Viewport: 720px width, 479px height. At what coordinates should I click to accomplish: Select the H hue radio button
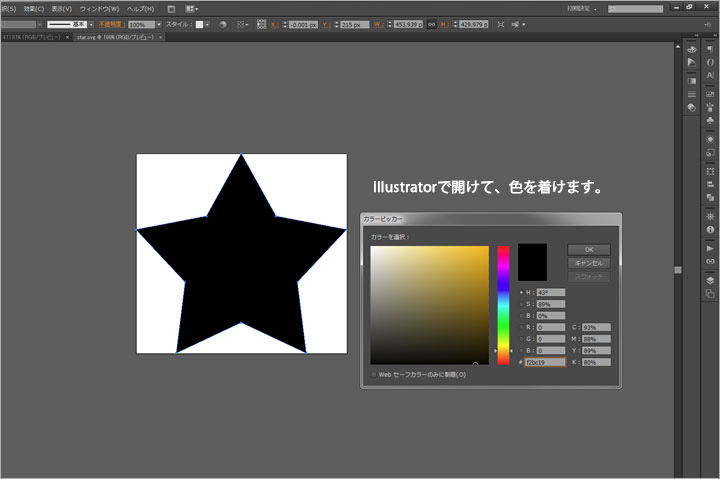pyautogui.click(x=521, y=293)
